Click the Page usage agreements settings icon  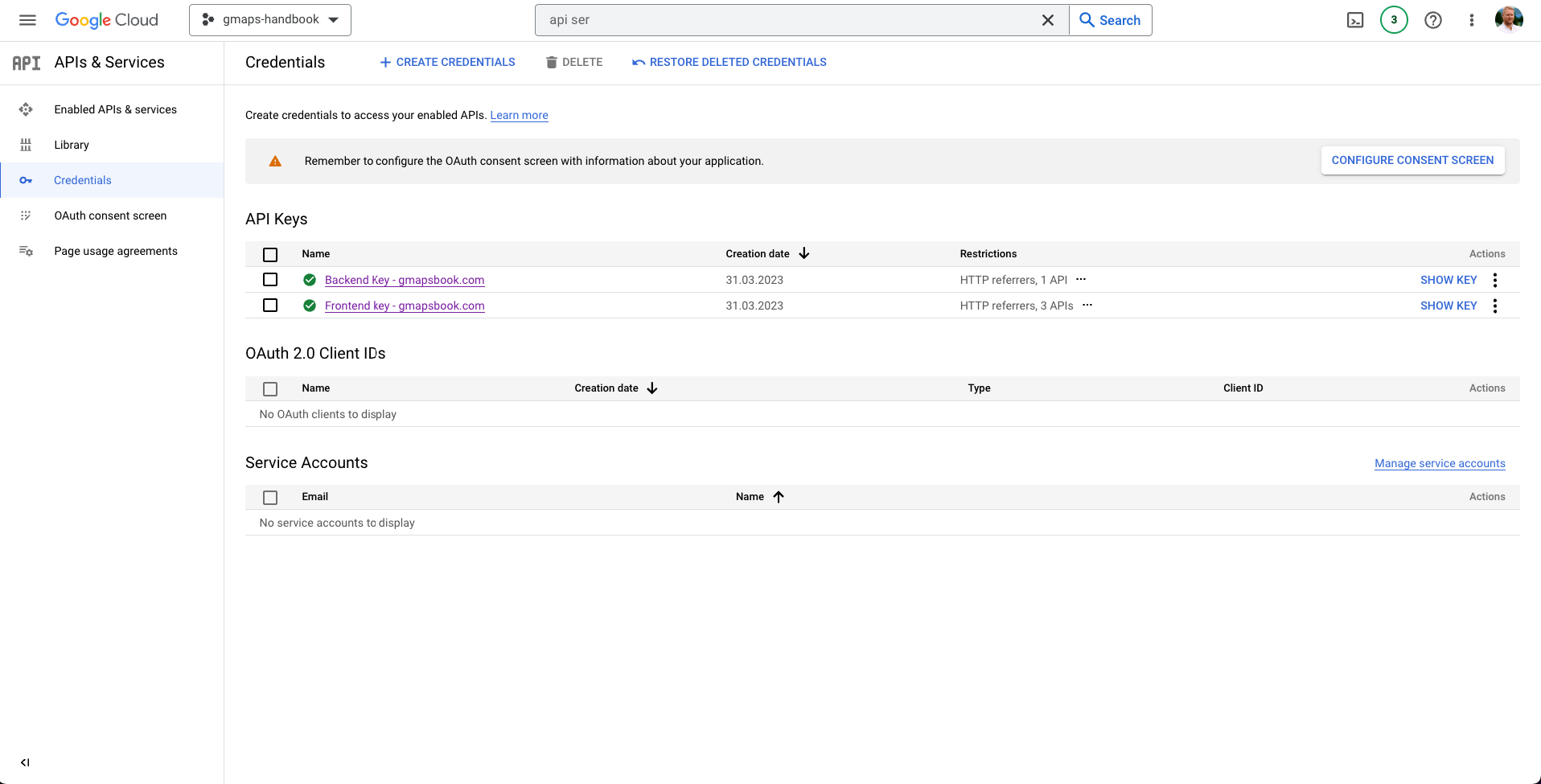pyautogui.click(x=26, y=251)
